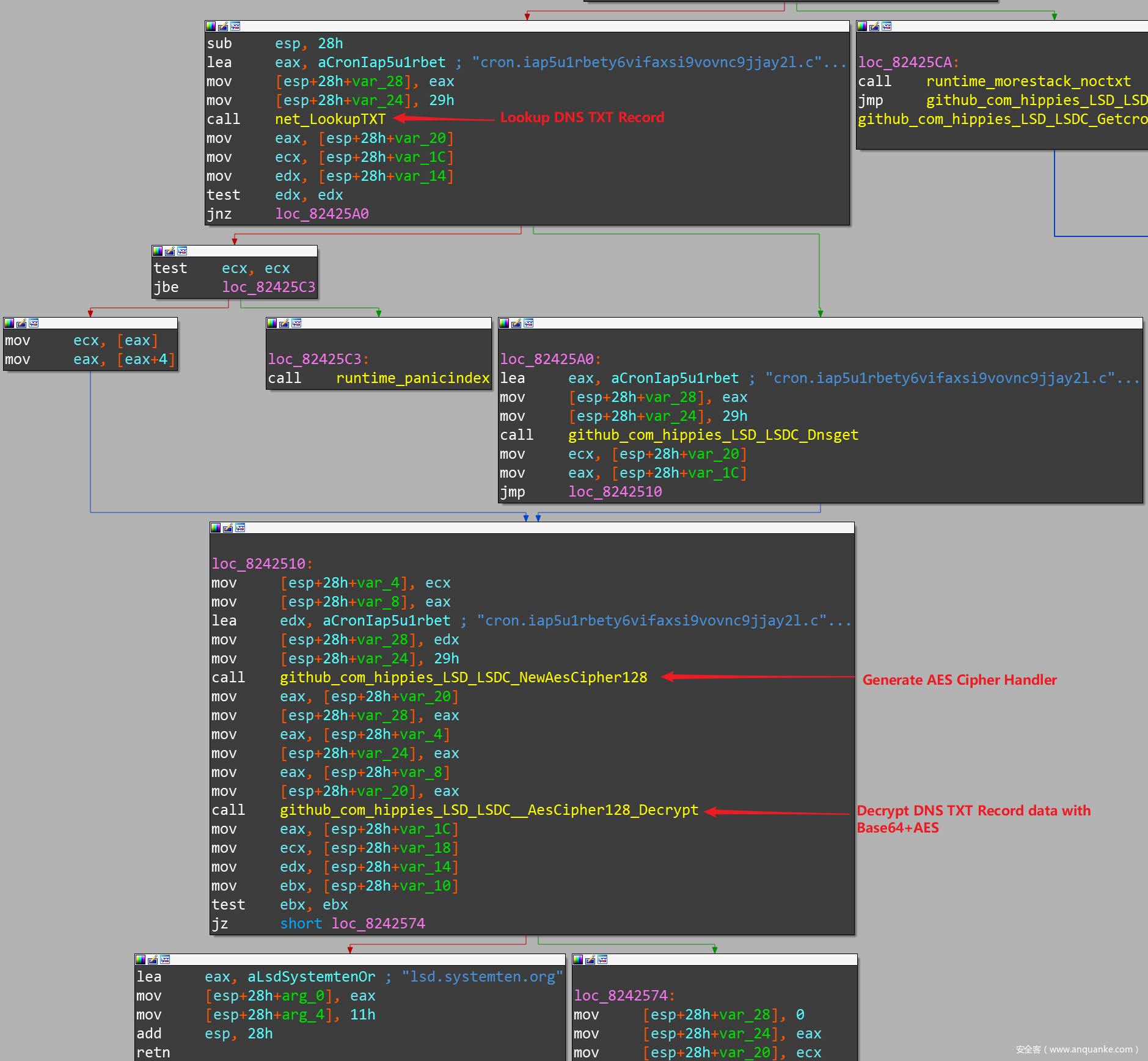This screenshot has width=1148, height=1061.
Task: Select the net_LookupTXT function call
Action: 330,119
